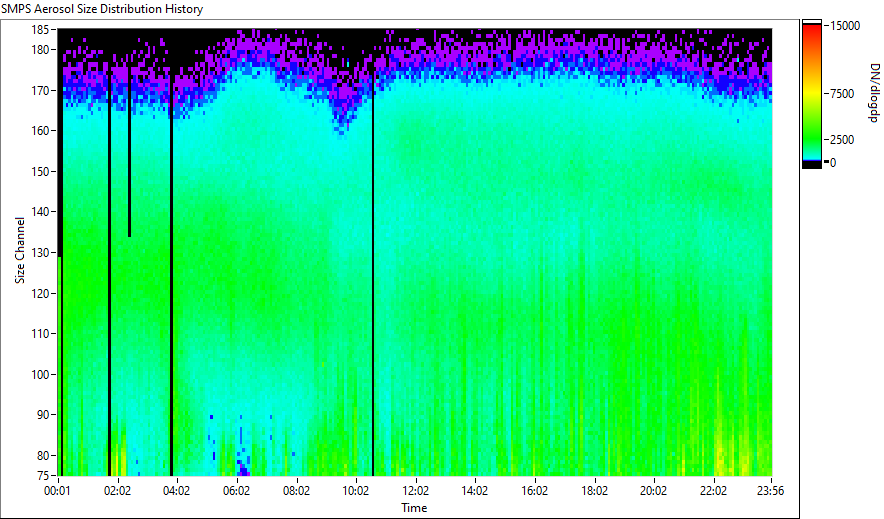Click the 12:02 time tick label
This screenshot has width=884, height=519.
pos(416,491)
